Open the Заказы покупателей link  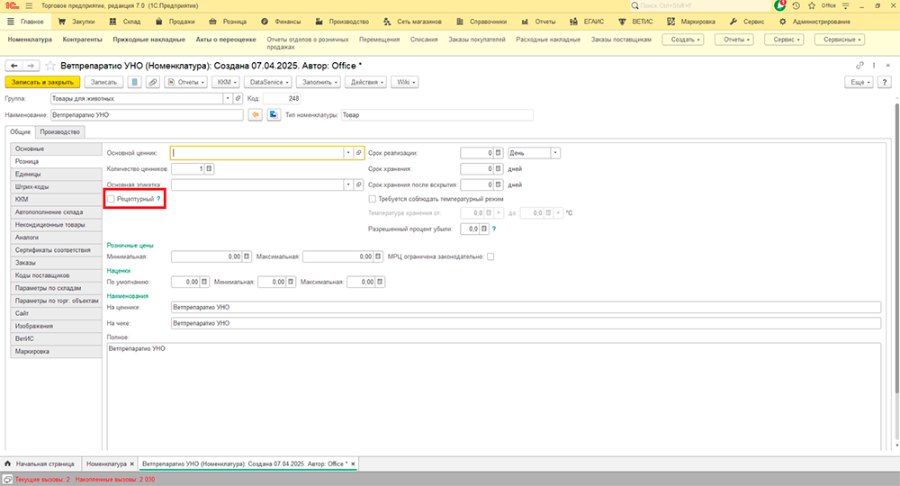pos(476,40)
